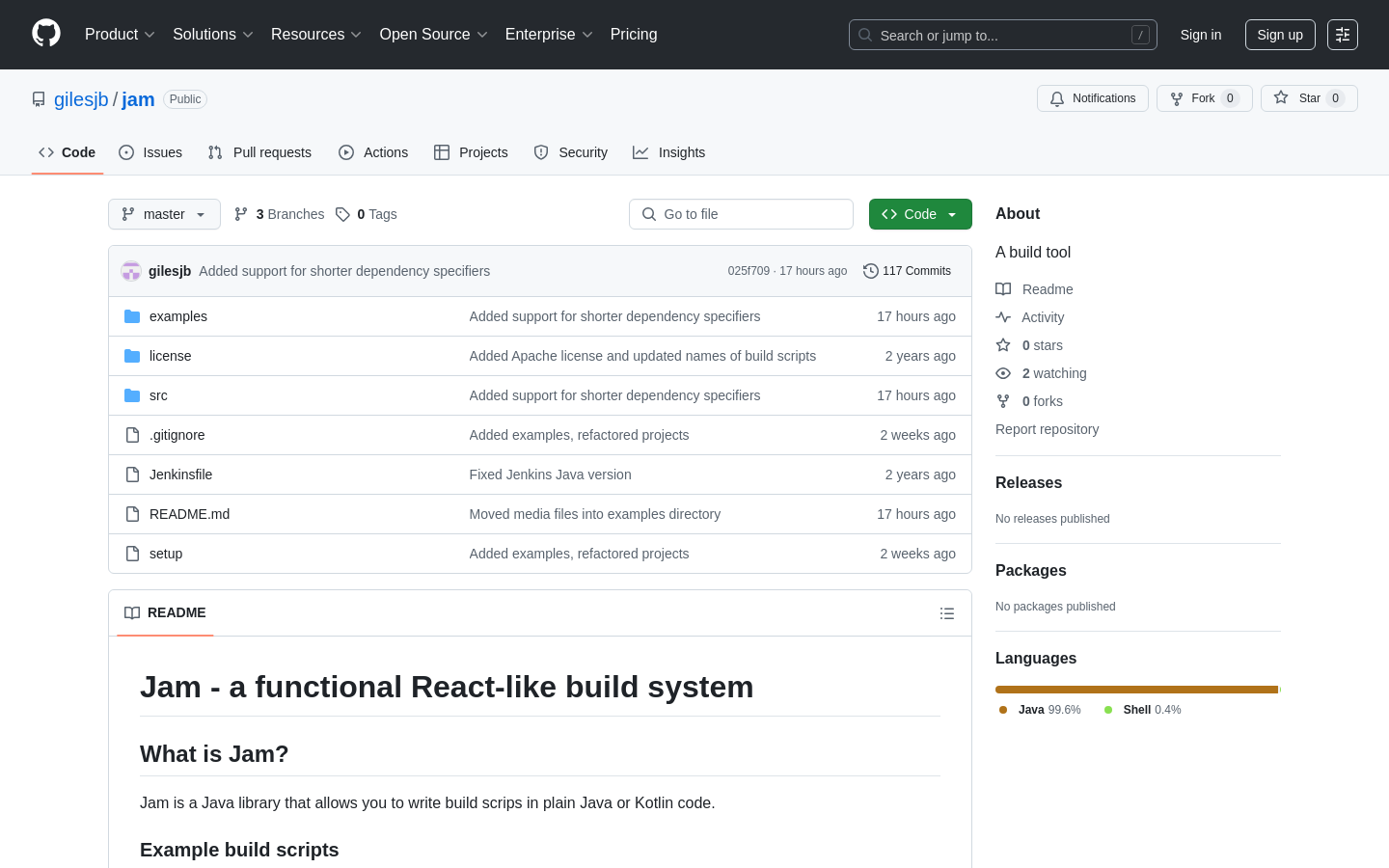Click the Jenkinsfile file icon
The image size is (1389, 868).
pyautogui.click(x=132, y=475)
